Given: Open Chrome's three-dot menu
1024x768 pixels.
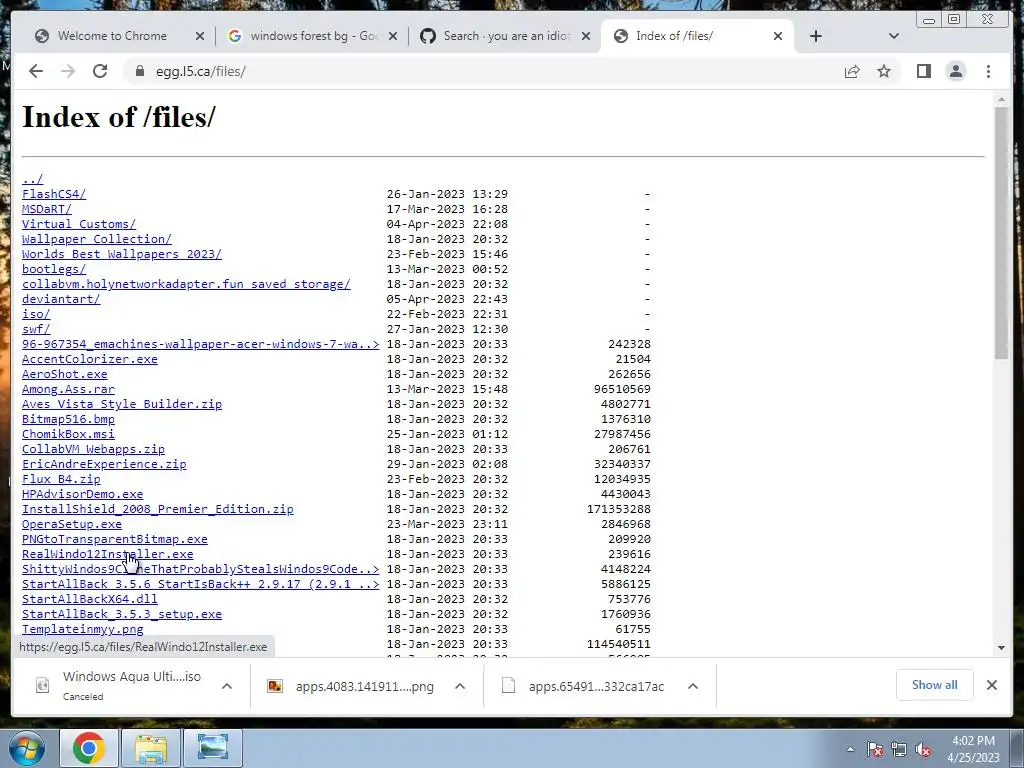Looking at the screenshot, I should coord(989,71).
